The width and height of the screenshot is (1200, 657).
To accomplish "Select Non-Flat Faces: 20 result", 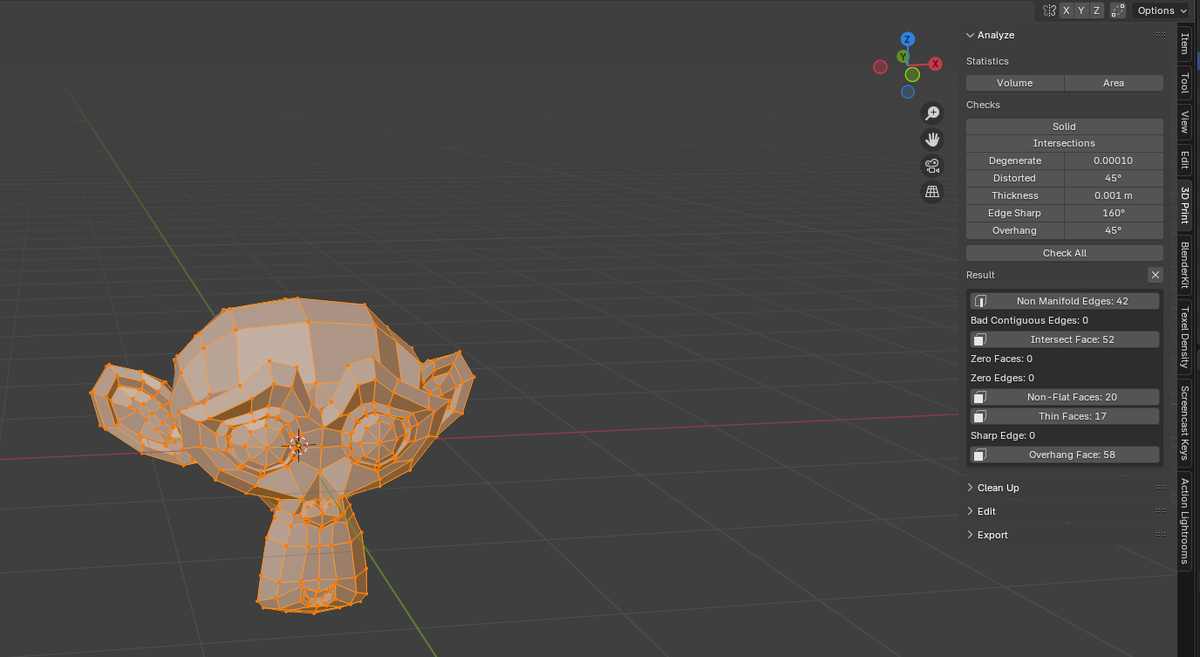I will [1065, 397].
